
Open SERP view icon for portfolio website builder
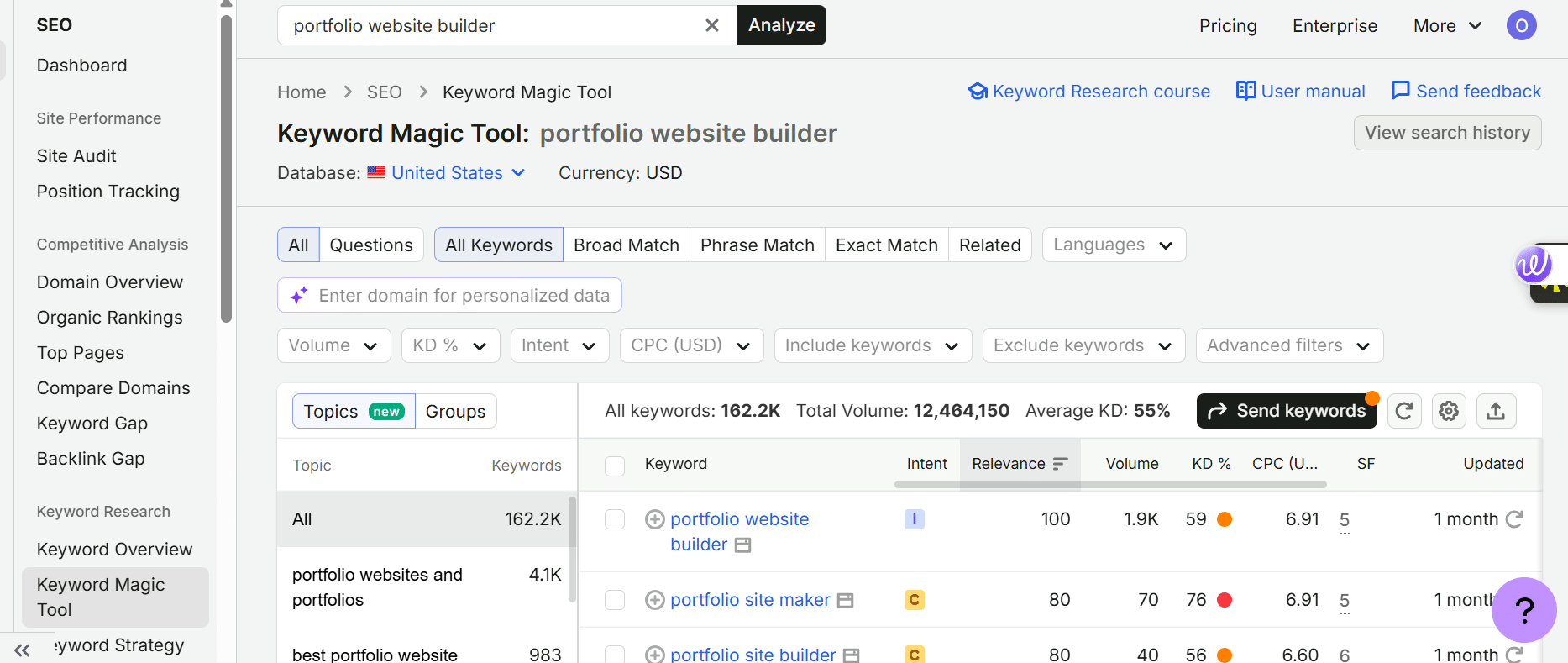point(742,545)
